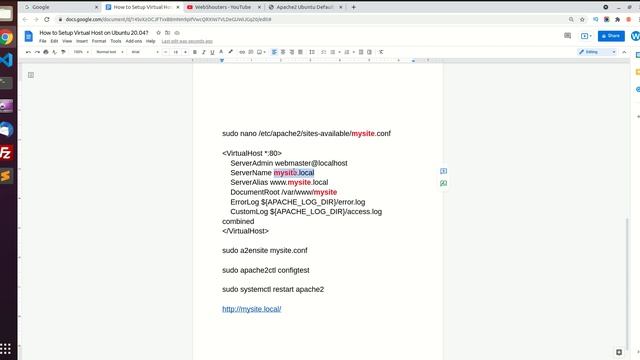This screenshot has width=640, height=360.
Task: Open the Insert menu
Action: pos(82,41)
